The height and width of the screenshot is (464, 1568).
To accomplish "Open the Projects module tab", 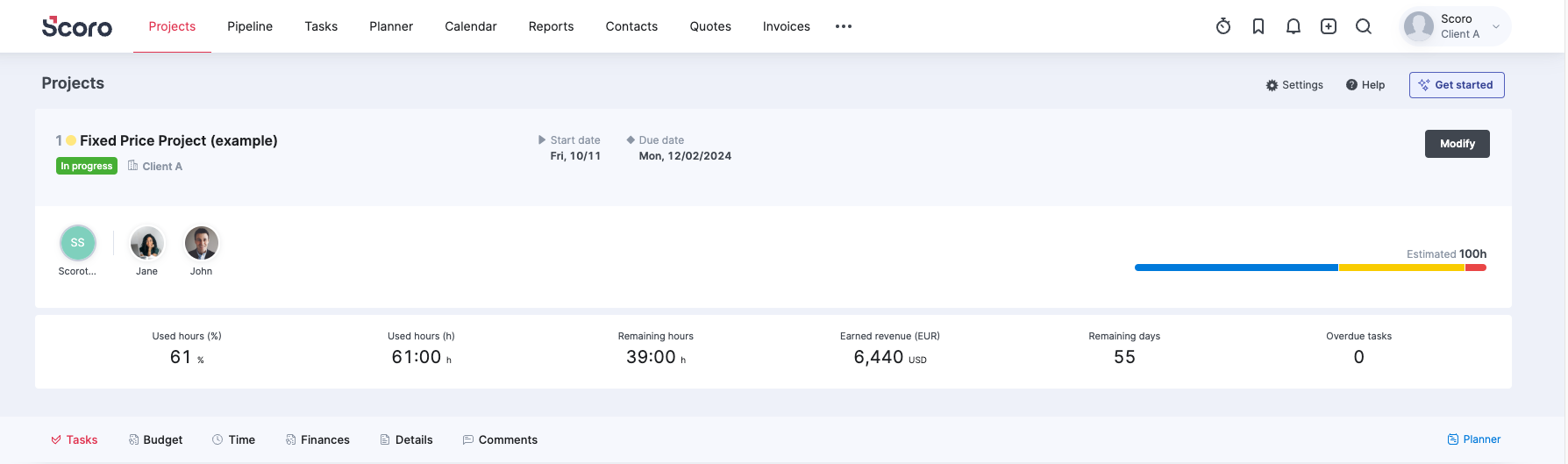I will click(172, 26).
